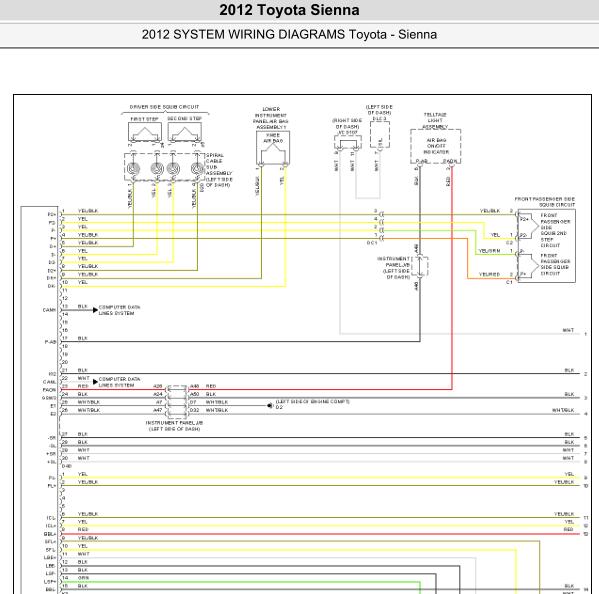The height and width of the screenshot is (594, 599).
Task: Click the 'RED' wire label at pin 23
Action: click(83, 386)
